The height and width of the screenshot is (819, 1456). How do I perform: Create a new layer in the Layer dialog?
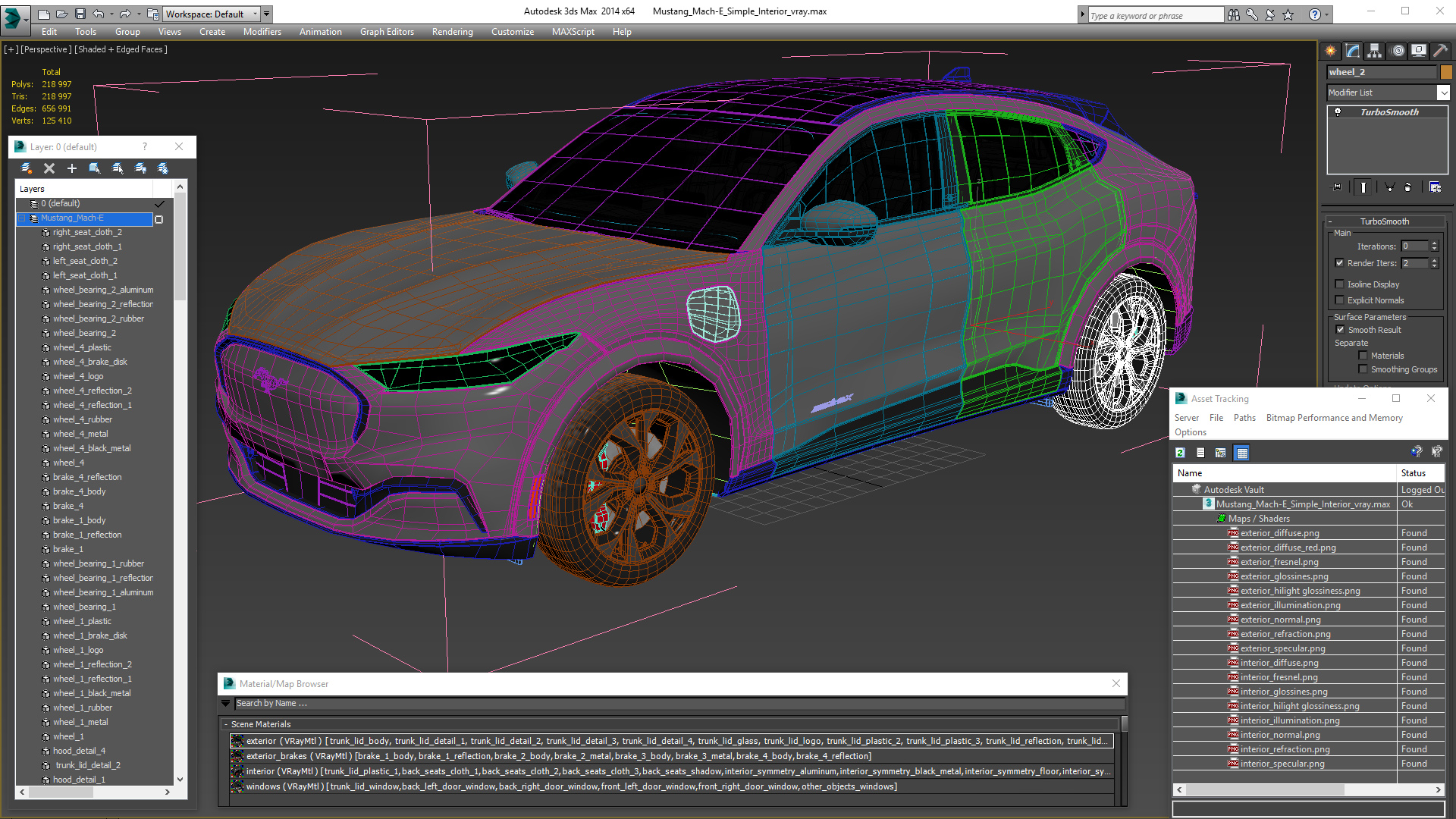pos(27,168)
